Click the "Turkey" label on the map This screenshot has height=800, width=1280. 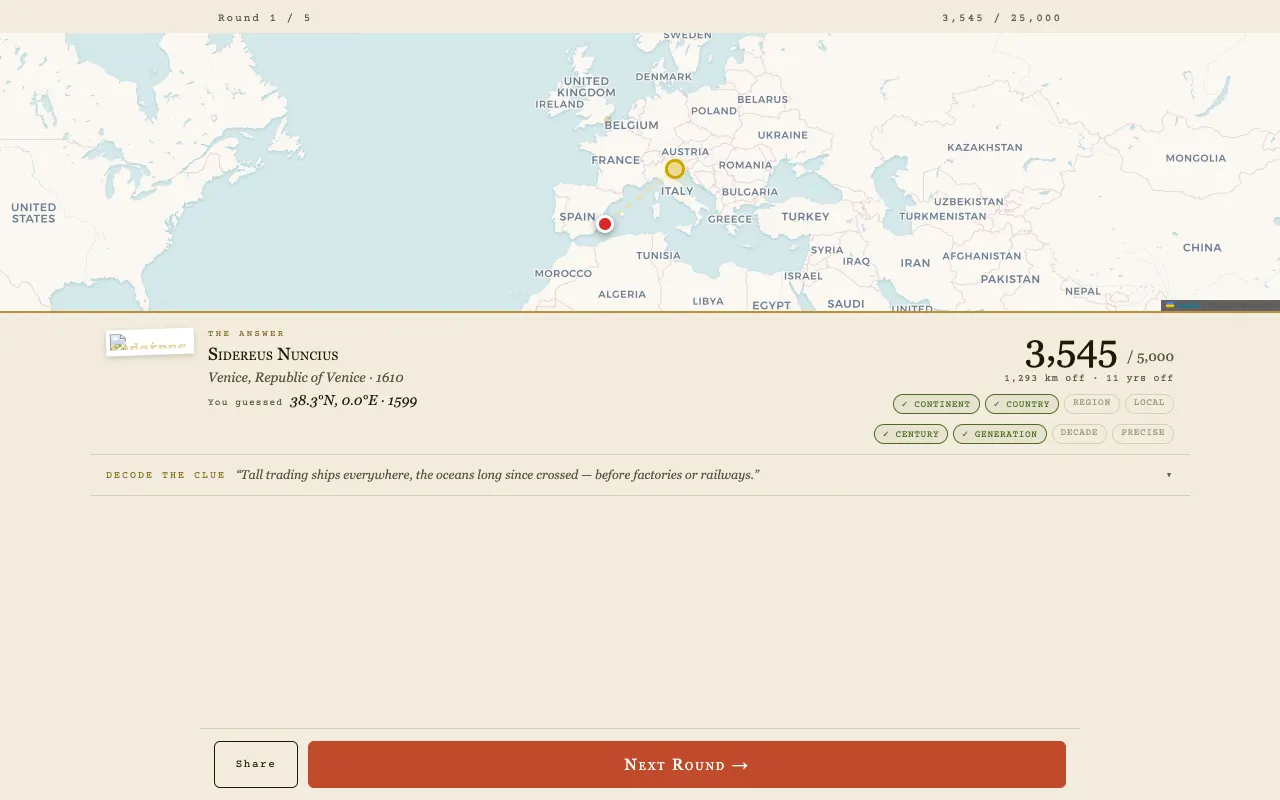point(805,217)
